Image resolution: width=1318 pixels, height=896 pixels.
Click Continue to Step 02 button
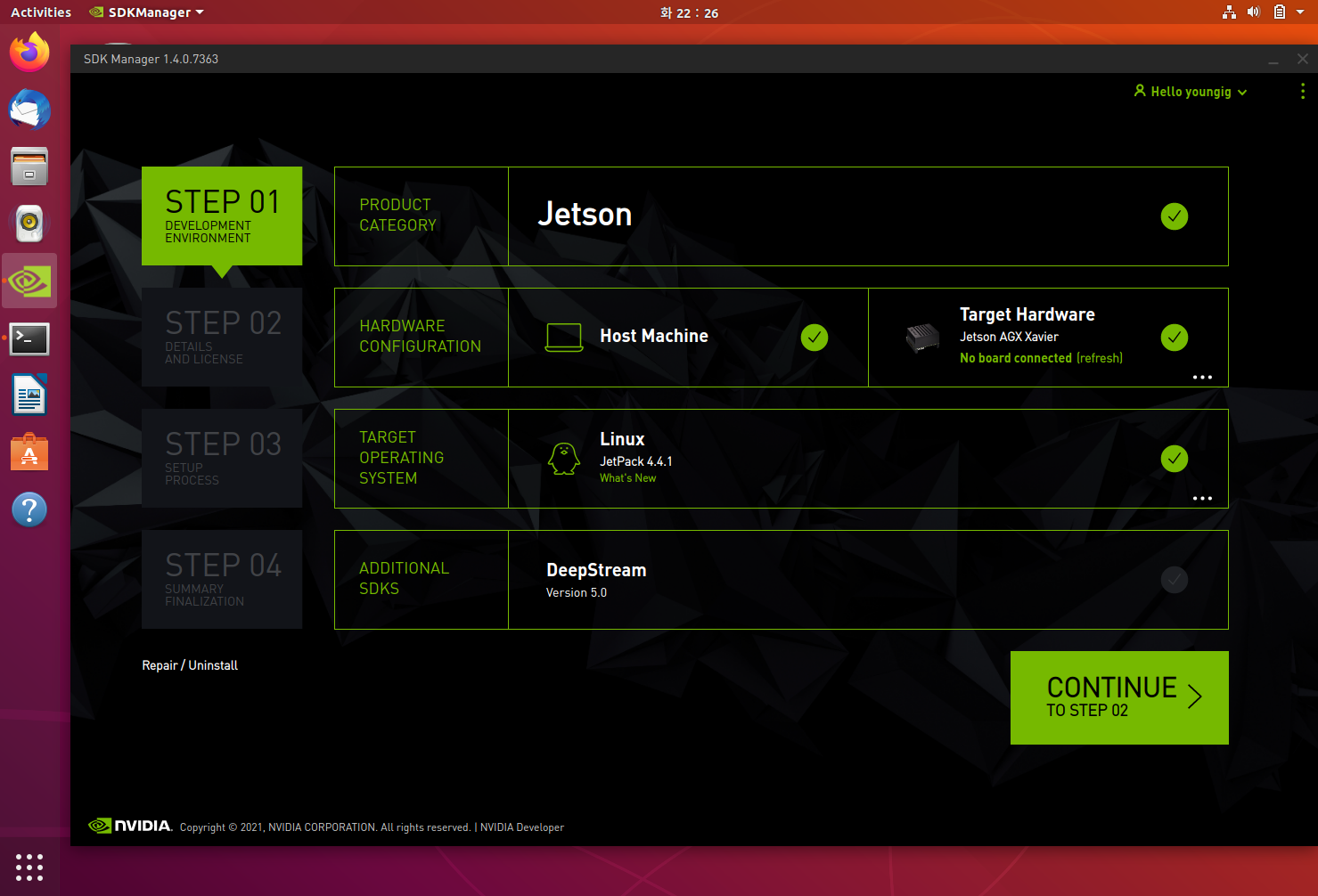point(1119,697)
